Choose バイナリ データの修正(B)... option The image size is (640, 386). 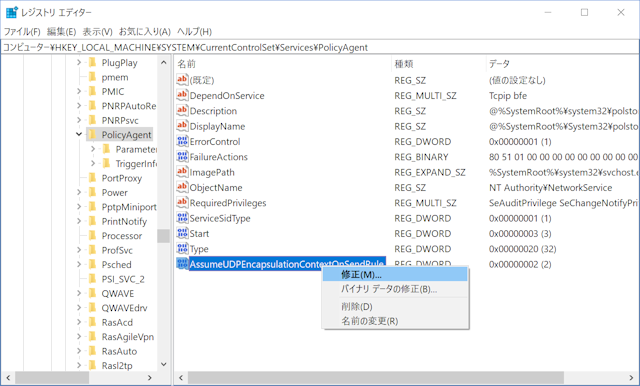tap(395, 289)
